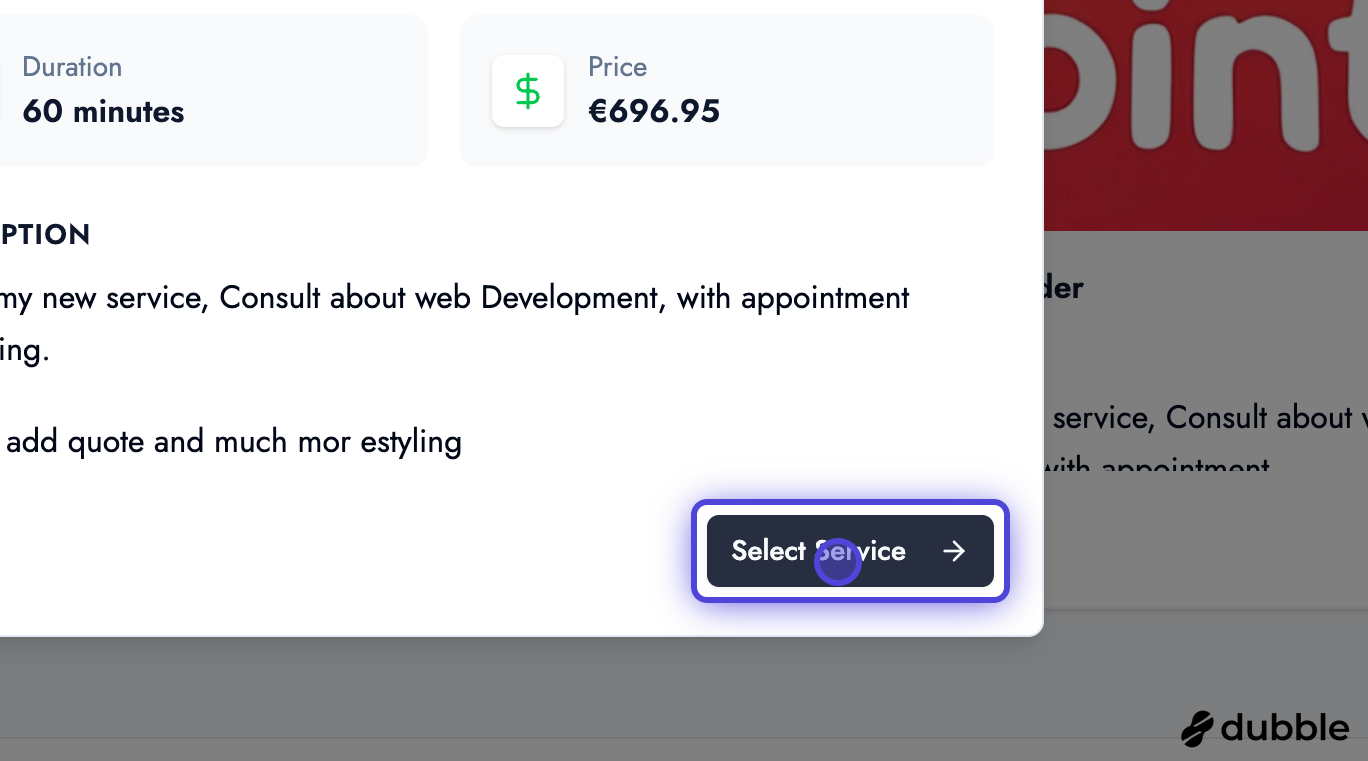
Task: Click the dimmed service card behind the modal
Action: (x=1200, y=400)
